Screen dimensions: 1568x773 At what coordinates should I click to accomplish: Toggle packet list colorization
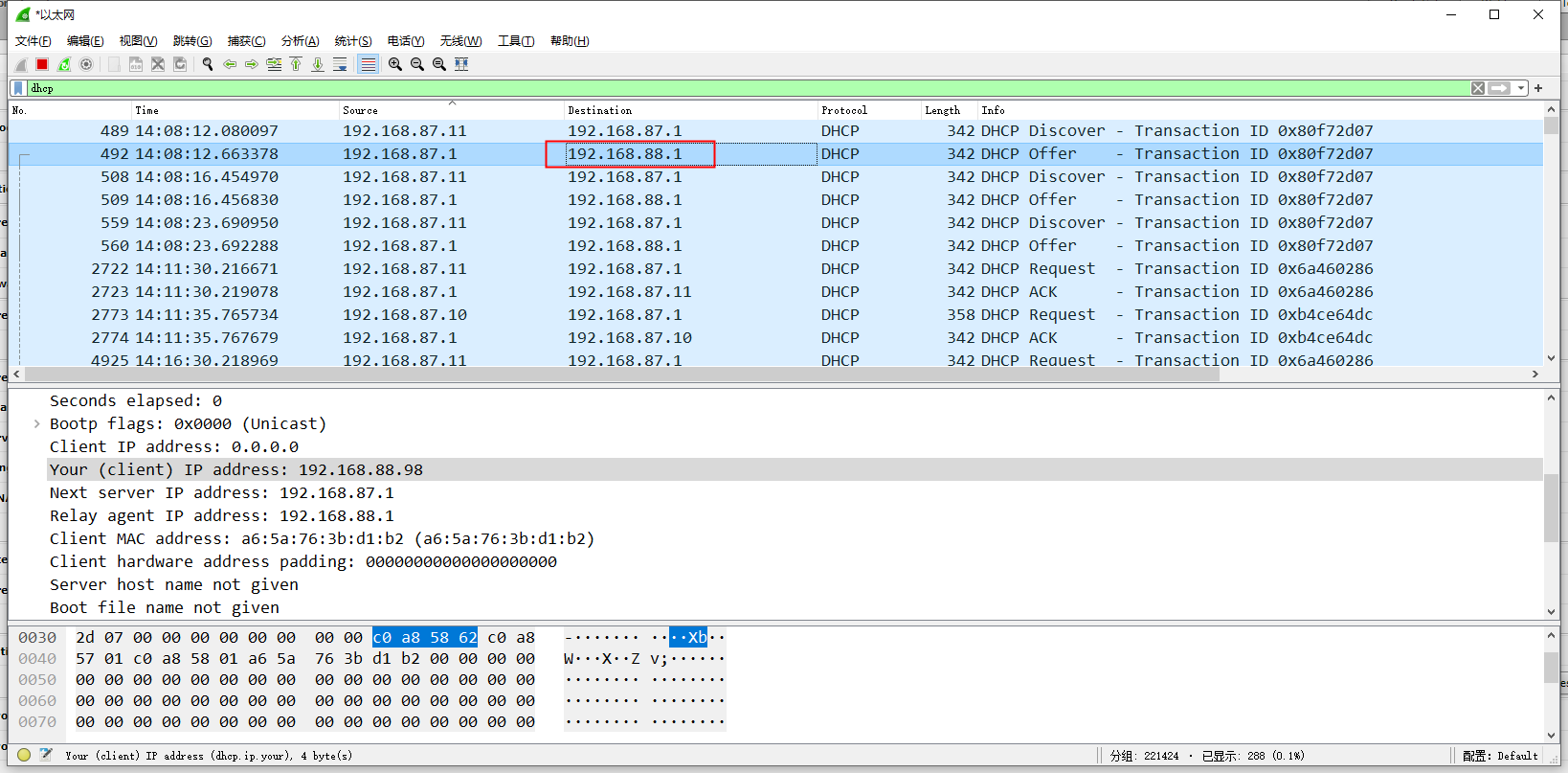click(368, 64)
